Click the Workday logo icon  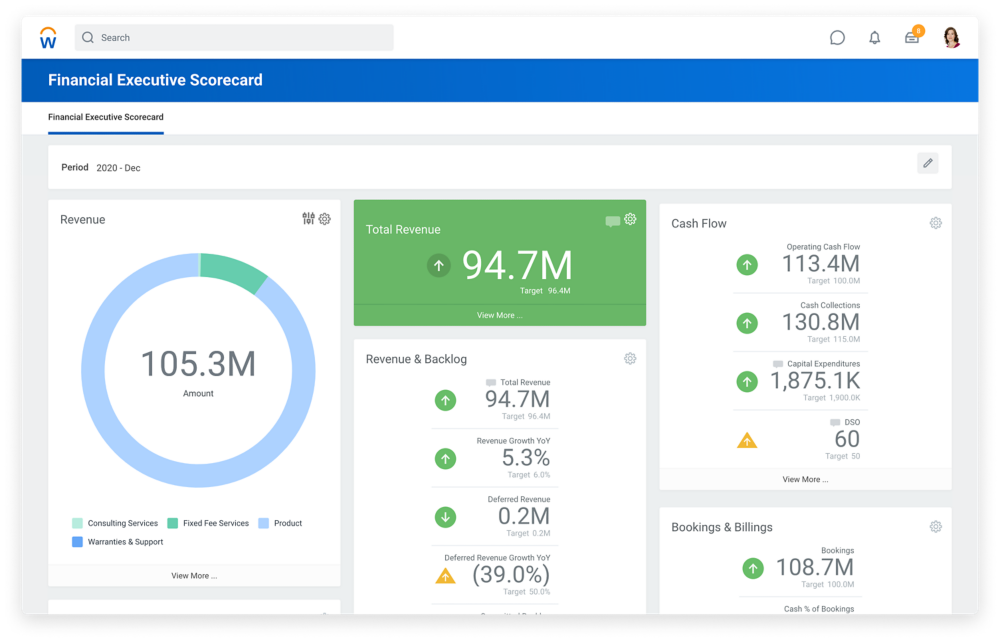click(x=47, y=37)
